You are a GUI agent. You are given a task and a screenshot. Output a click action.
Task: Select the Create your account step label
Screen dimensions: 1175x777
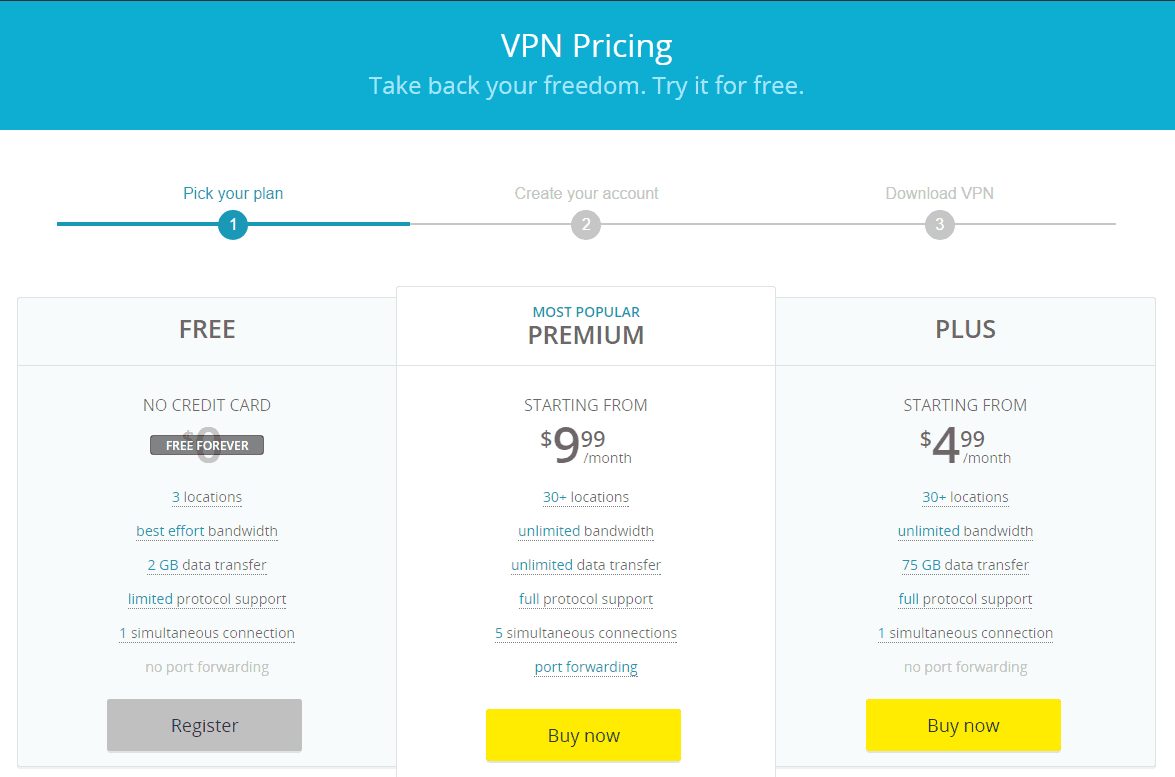(x=586, y=193)
